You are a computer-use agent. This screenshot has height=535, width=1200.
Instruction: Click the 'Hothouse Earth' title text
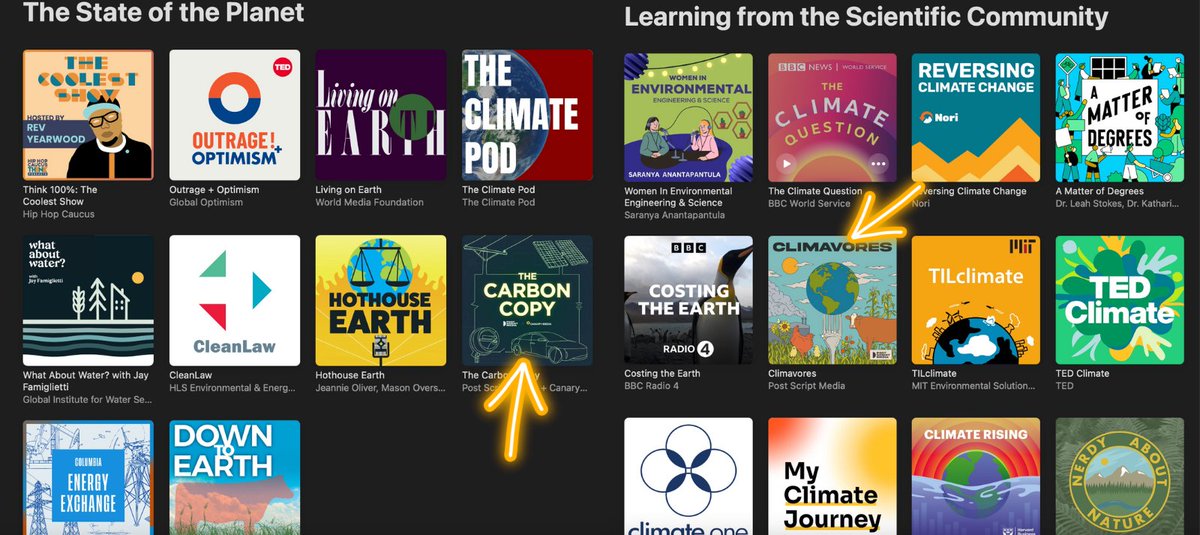[x=349, y=375]
